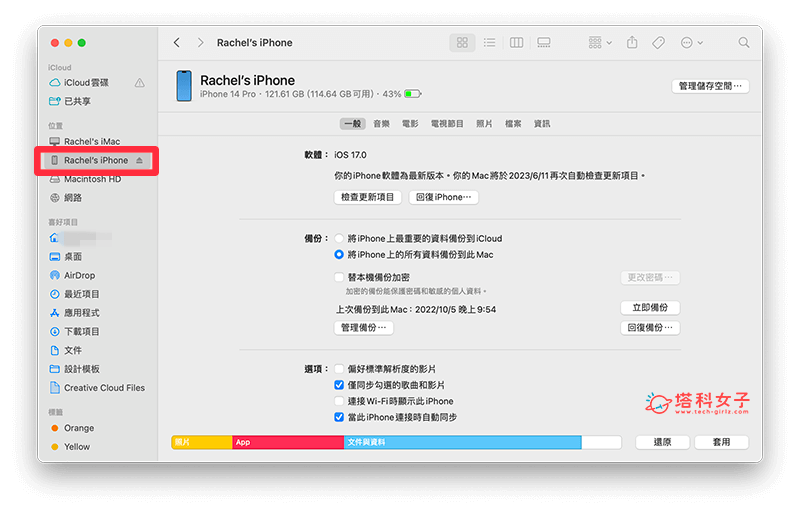The image size is (800, 512).
Task: Switch to gallery view
Action: point(544,43)
